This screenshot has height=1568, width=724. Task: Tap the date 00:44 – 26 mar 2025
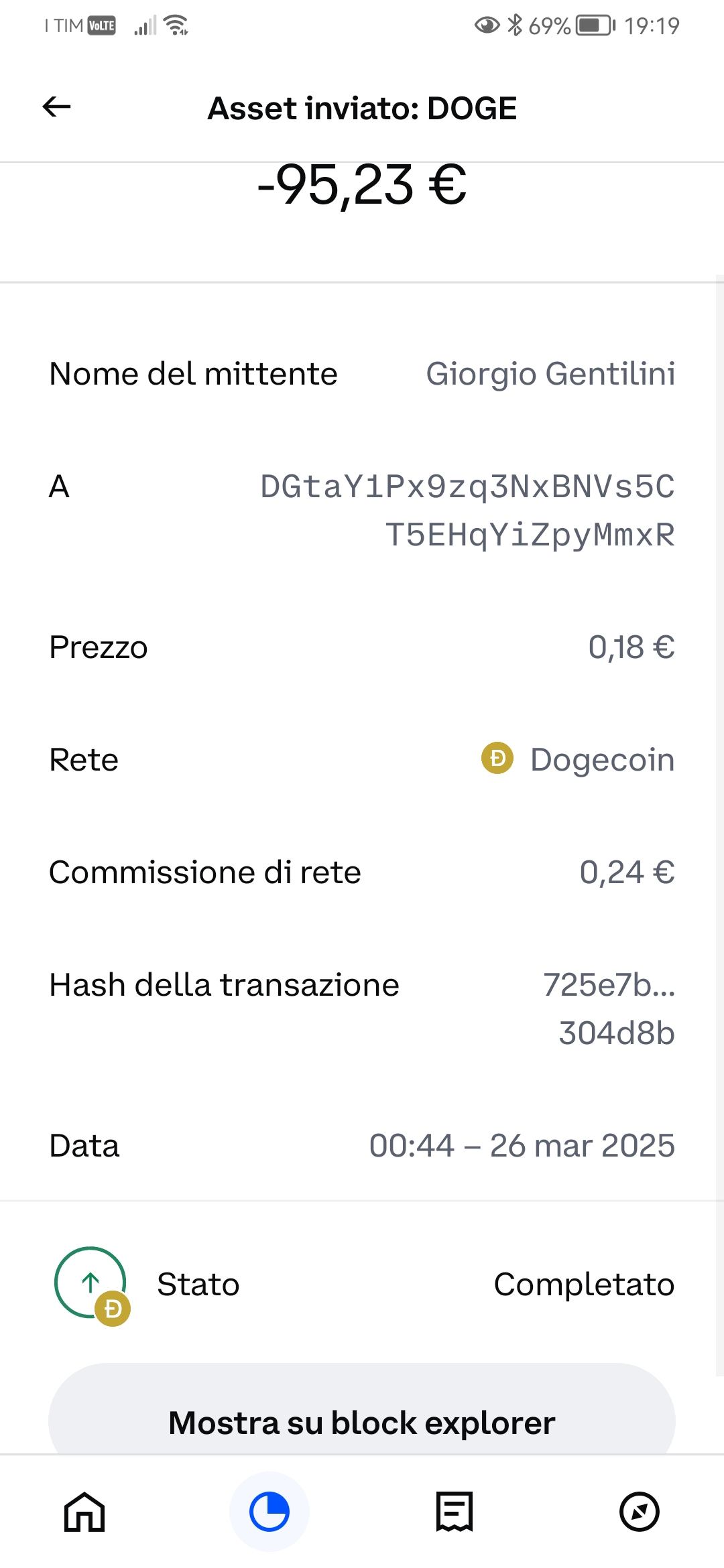[522, 1145]
